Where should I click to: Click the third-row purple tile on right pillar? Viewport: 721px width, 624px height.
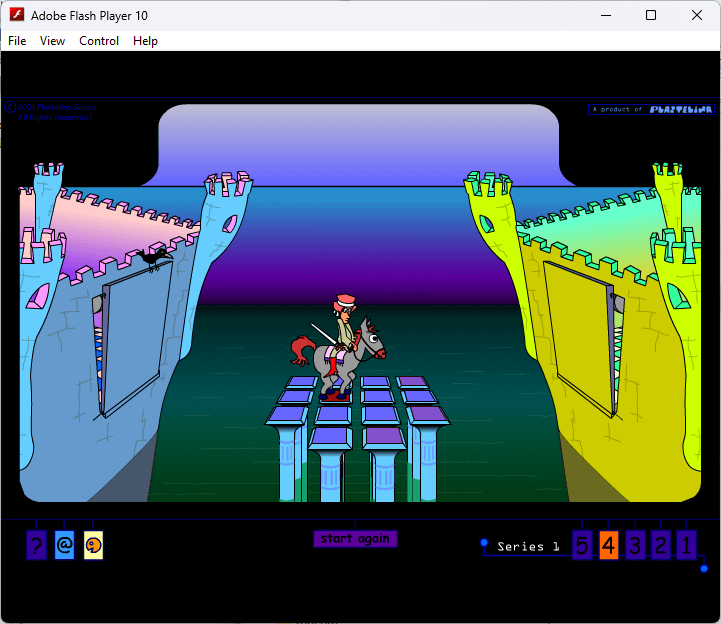428,415
